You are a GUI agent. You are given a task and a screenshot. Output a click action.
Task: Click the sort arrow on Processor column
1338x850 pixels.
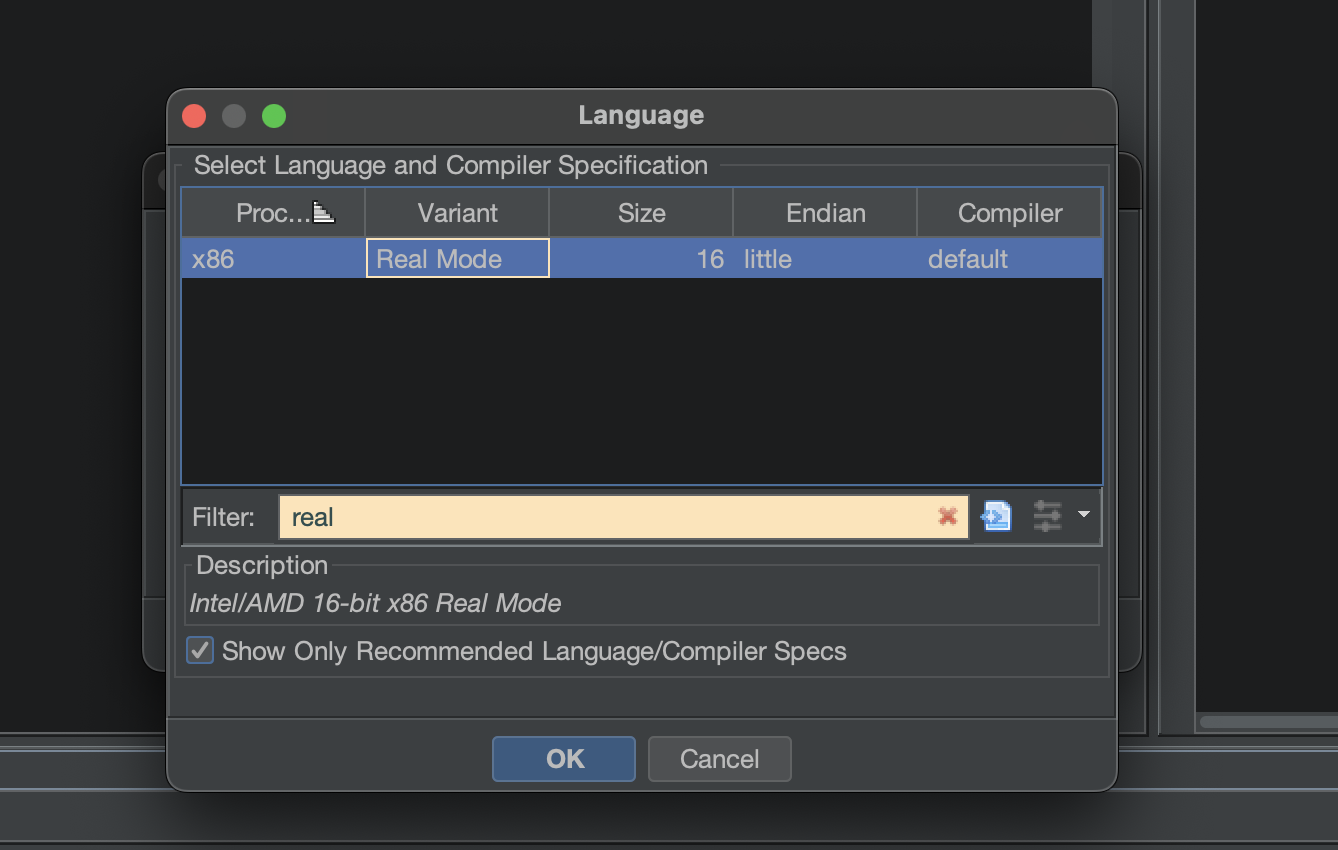[x=324, y=212]
